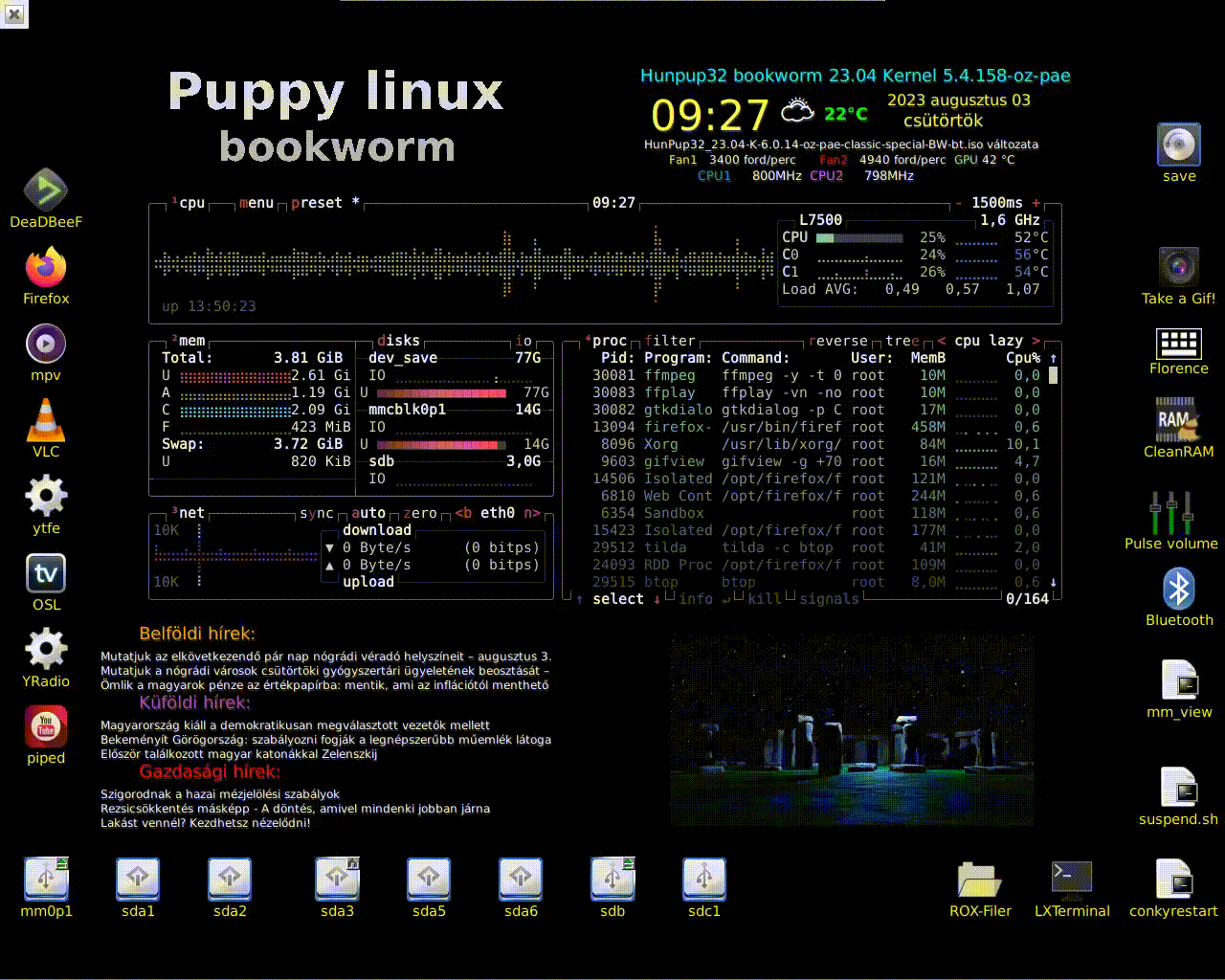Click the save disc icon

pyautogui.click(x=1179, y=145)
